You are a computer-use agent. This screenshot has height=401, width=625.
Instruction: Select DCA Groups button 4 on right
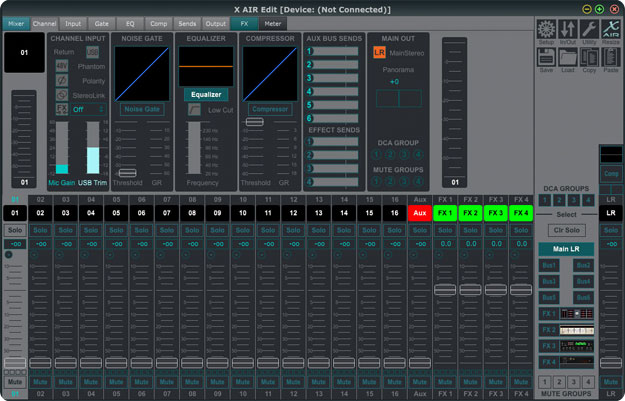click(588, 200)
